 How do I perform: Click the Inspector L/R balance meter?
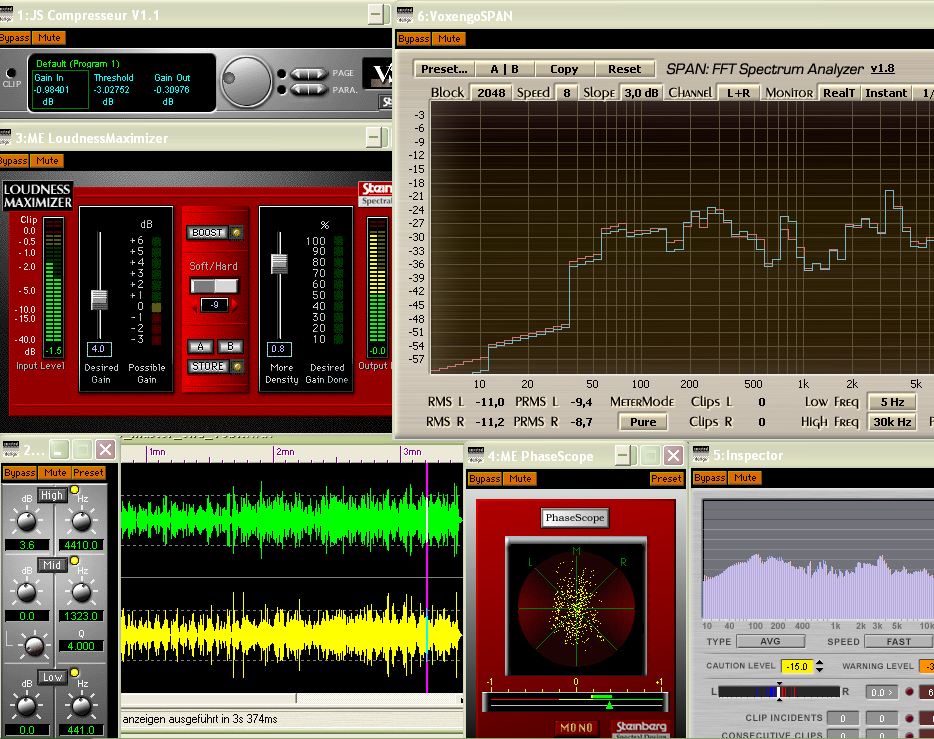point(779,692)
